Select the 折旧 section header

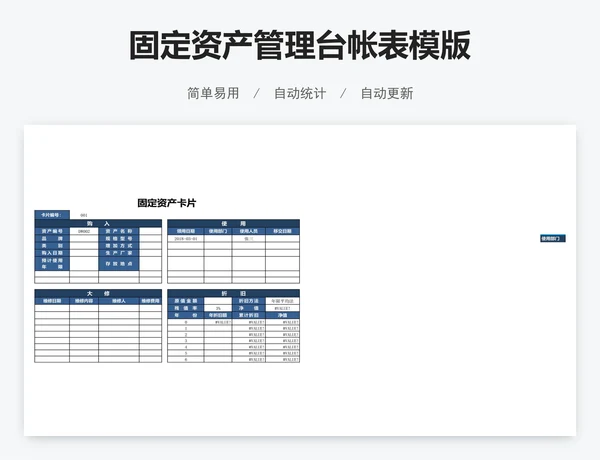pos(233,294)
